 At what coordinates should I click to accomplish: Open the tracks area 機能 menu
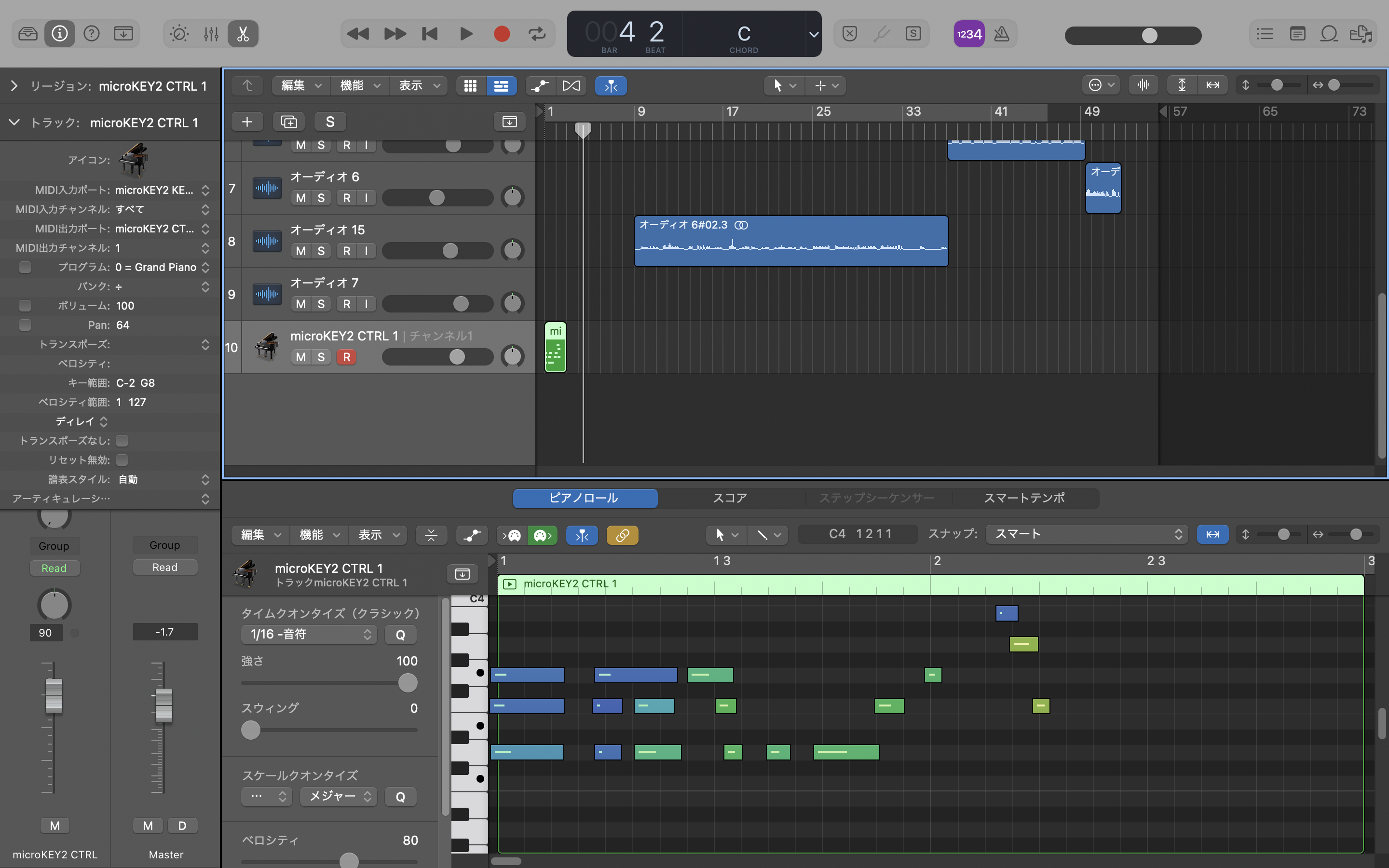point(359,85)
